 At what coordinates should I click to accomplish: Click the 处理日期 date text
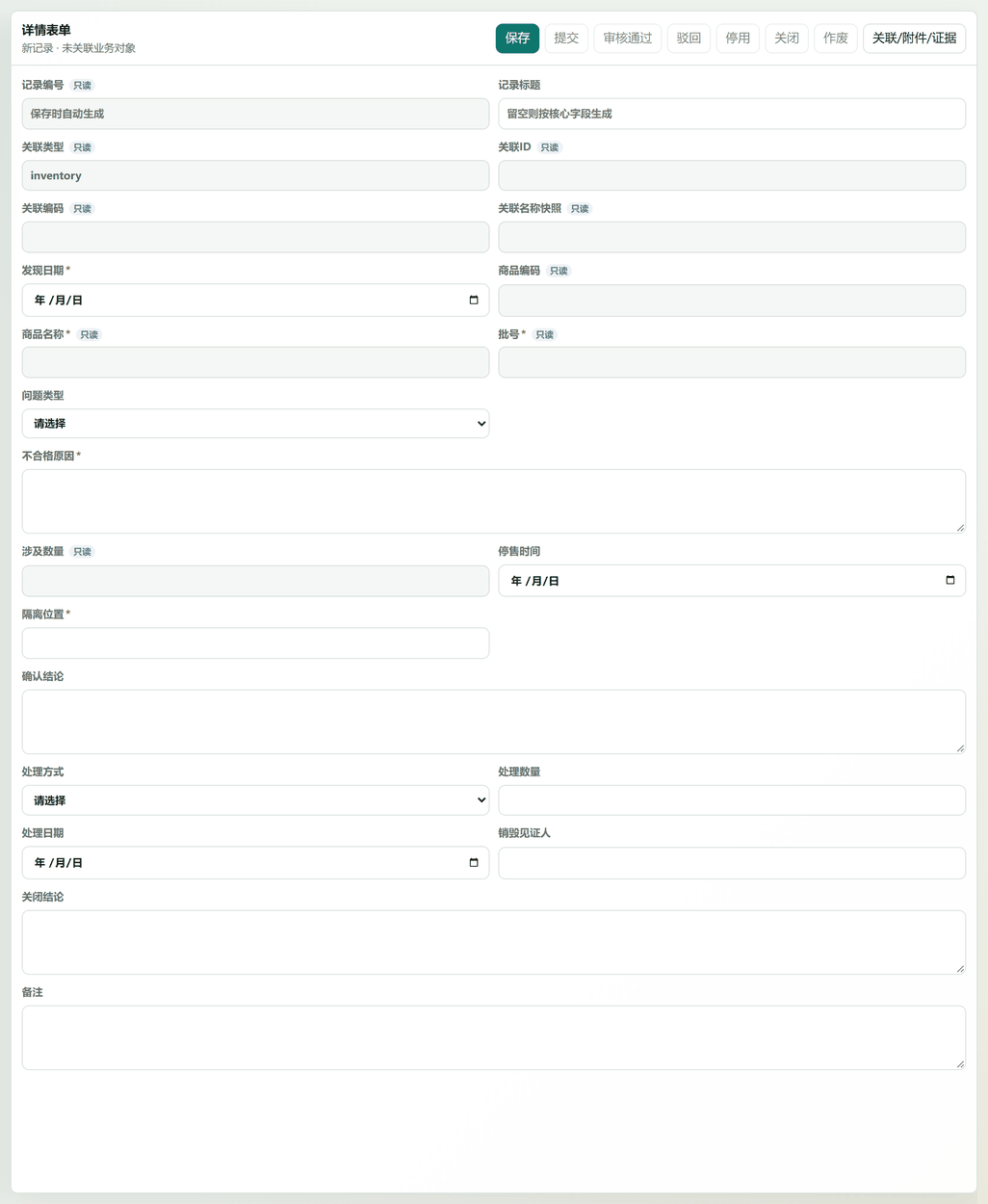[59, 863]
